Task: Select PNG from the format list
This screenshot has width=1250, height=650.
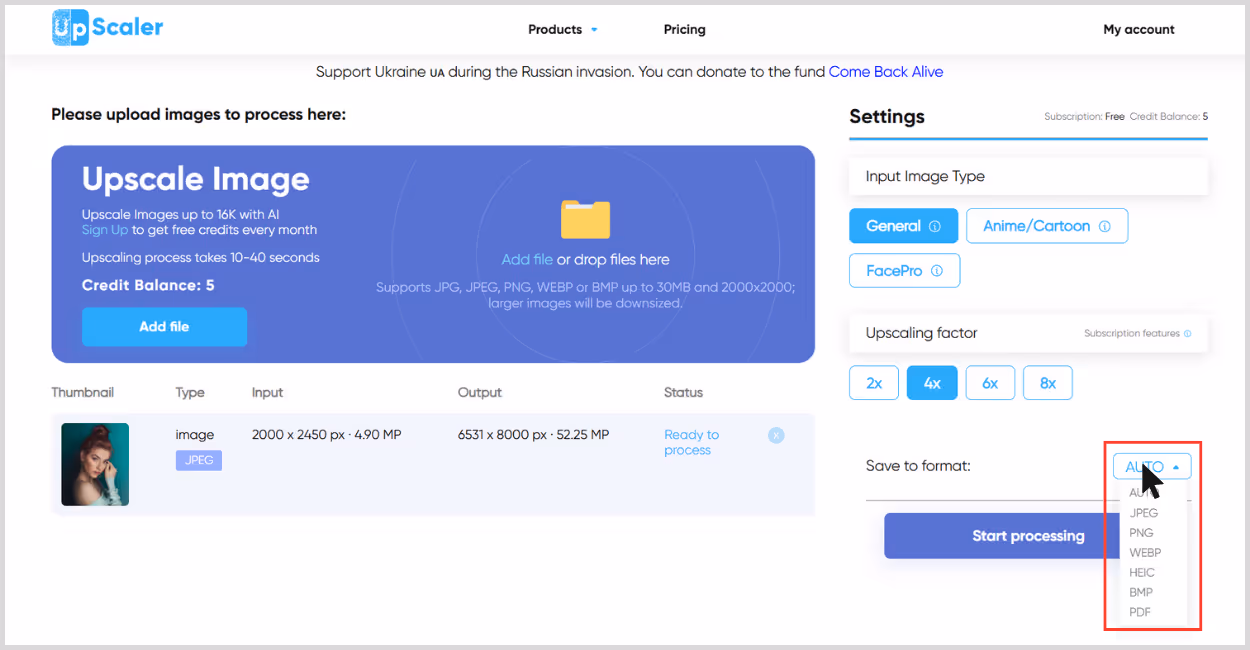Action: [x=1141, y=533]
